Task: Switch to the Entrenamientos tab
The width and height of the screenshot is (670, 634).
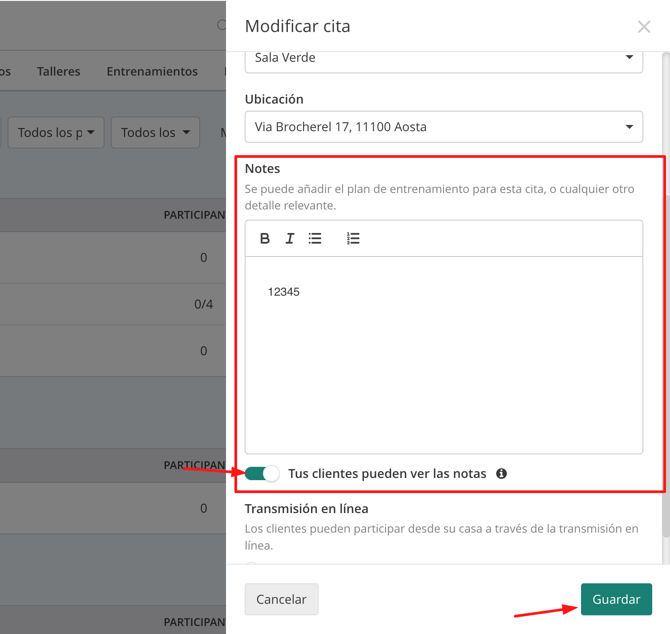Action: click(152, 71)
